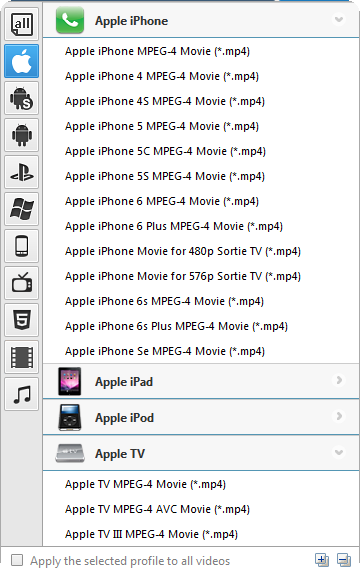The image size is (360, 574).
Task: Select Apple iPhone 6 Plus MPEG-4 Movie
Action: pyautogui.click(x=174, y=226)
